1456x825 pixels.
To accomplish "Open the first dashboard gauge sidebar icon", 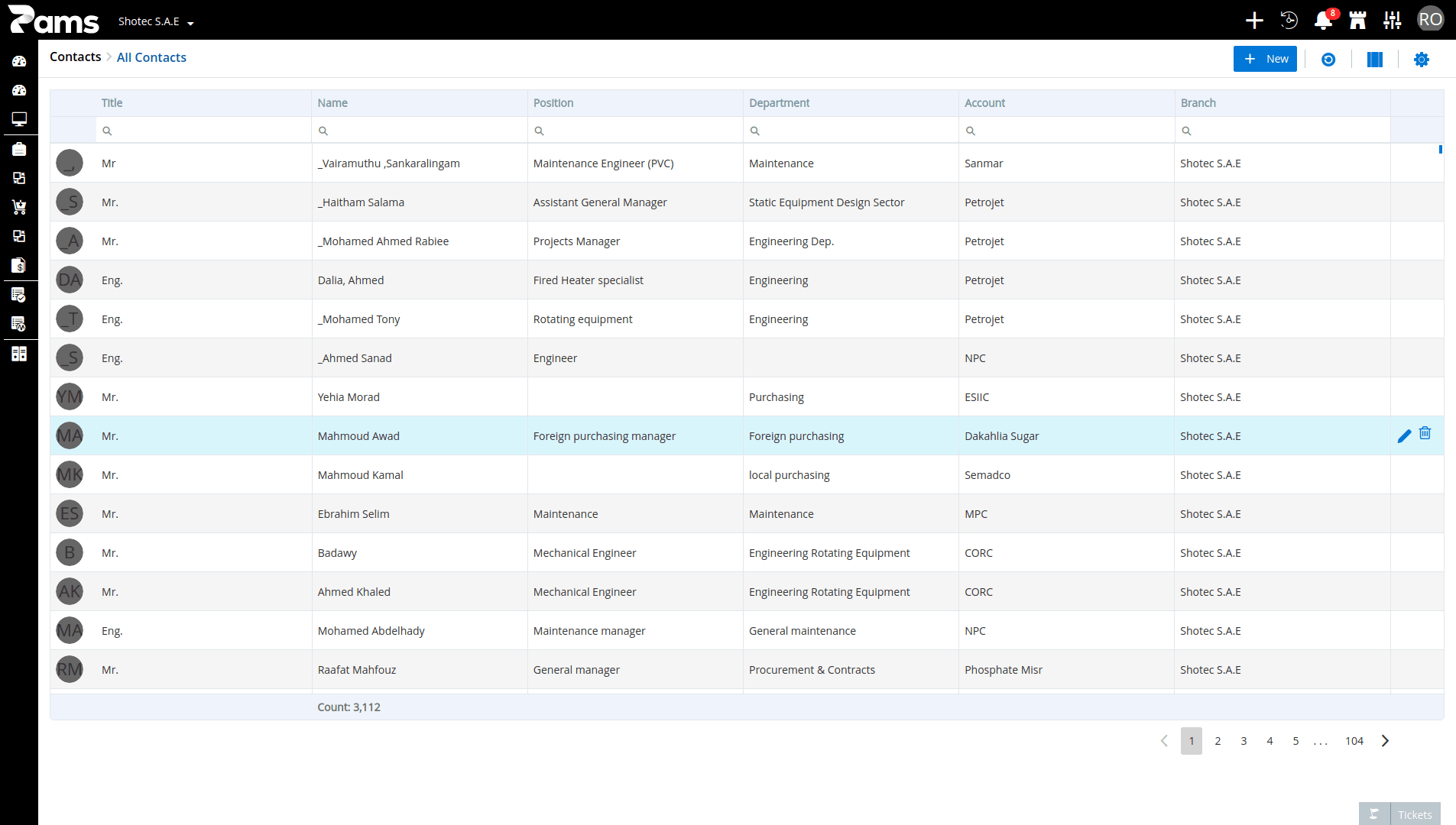I will [19, 61].
